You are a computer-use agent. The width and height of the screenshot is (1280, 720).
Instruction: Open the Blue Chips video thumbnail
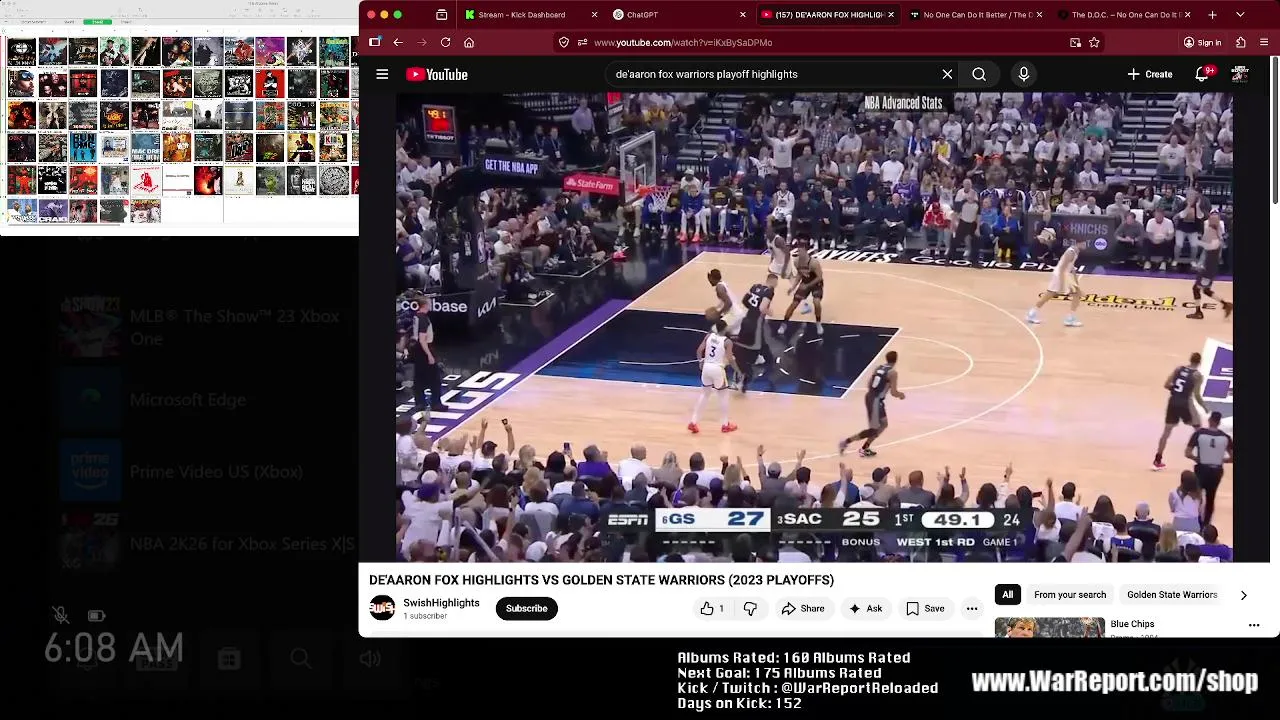pyautogui.click(x=1049, y=627)
